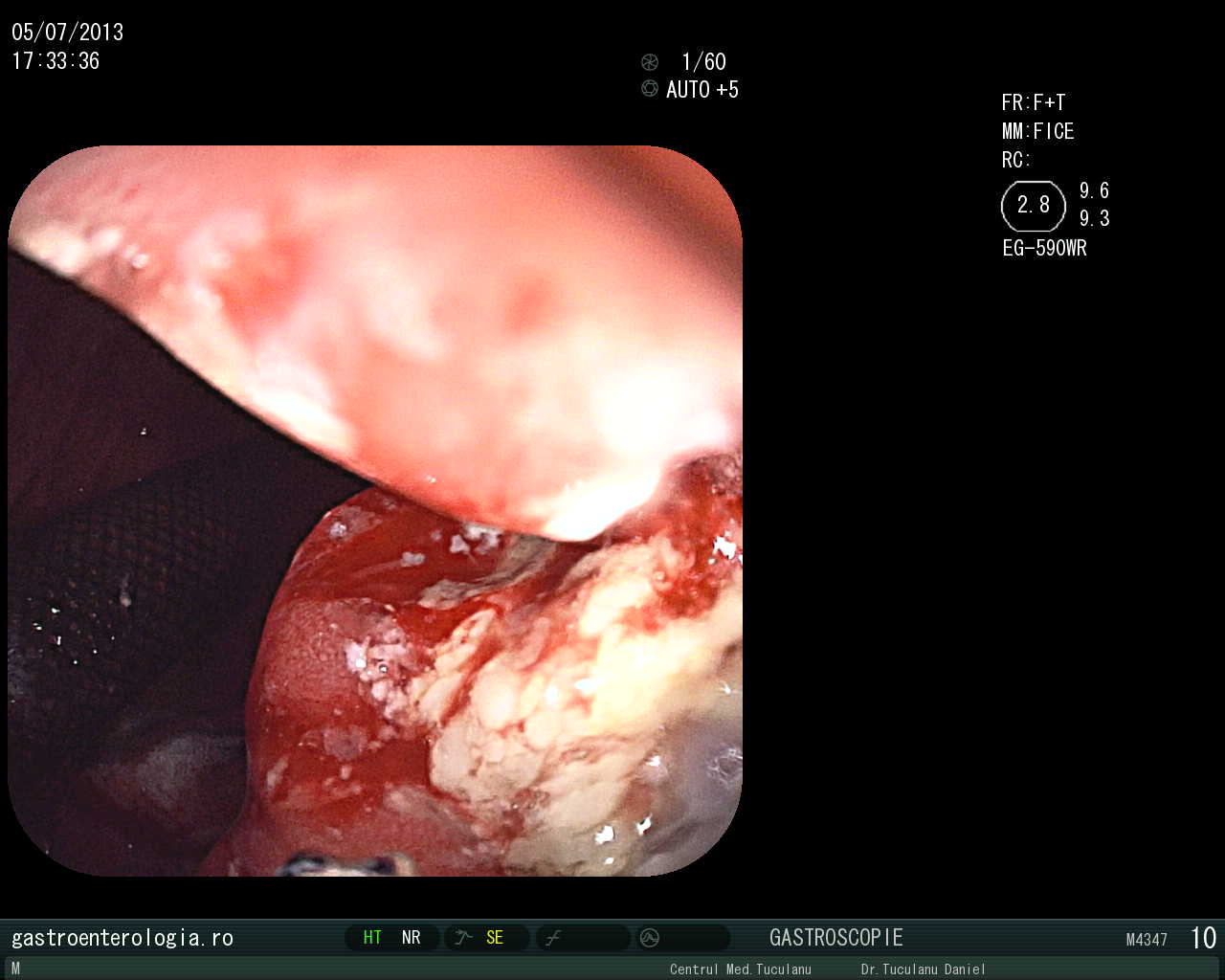Image resolution: width=1225 pixels, height=980 pixels.
Task: Click the Centrul Med. Tuculanu text
Action: pyautogui.click(x=741, y=969)
